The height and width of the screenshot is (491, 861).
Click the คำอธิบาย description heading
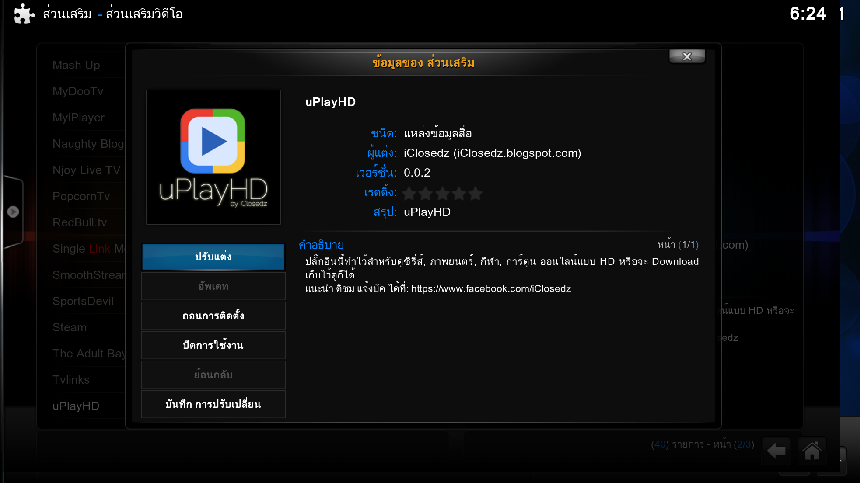point(321,245)
